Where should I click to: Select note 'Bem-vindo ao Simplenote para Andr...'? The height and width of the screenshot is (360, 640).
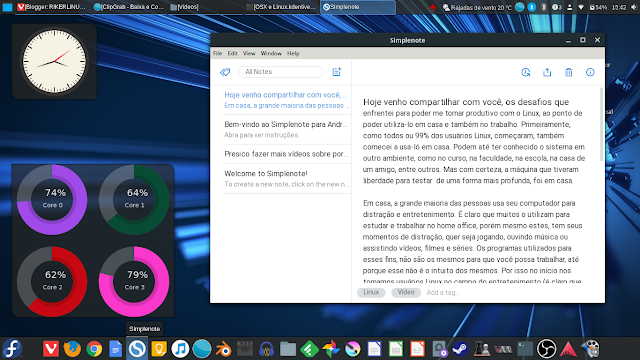(x=286, y=129)
